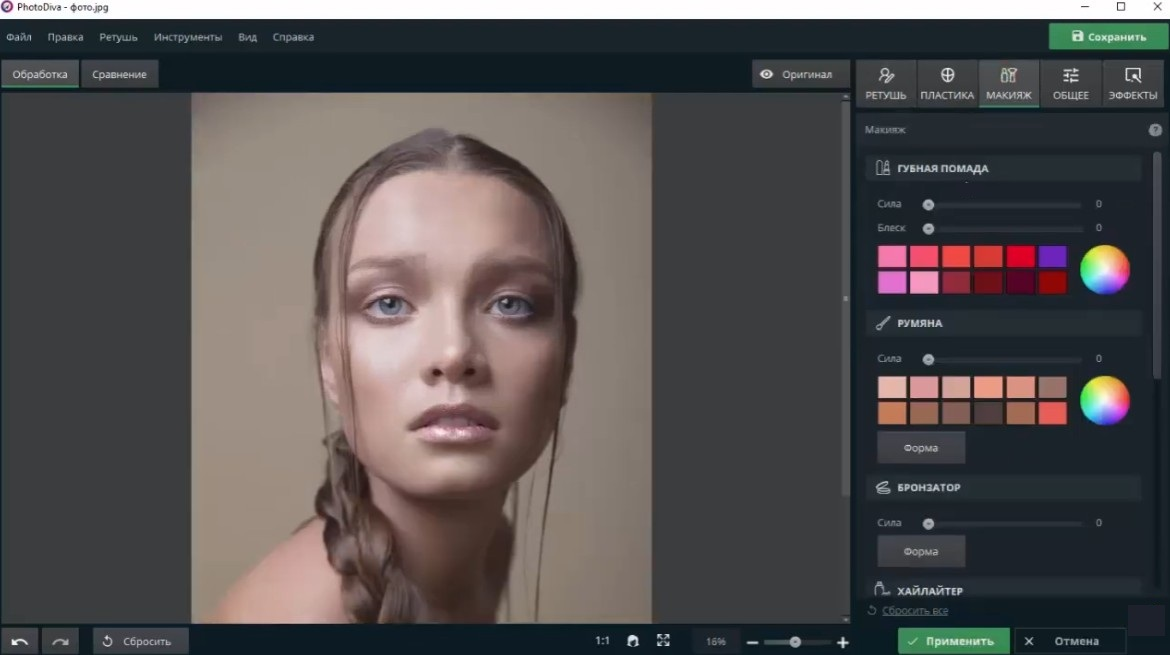This screenshot has width=1170, height=655.
Task: Open the Вид menu
Action: click(x=248, y=37)
